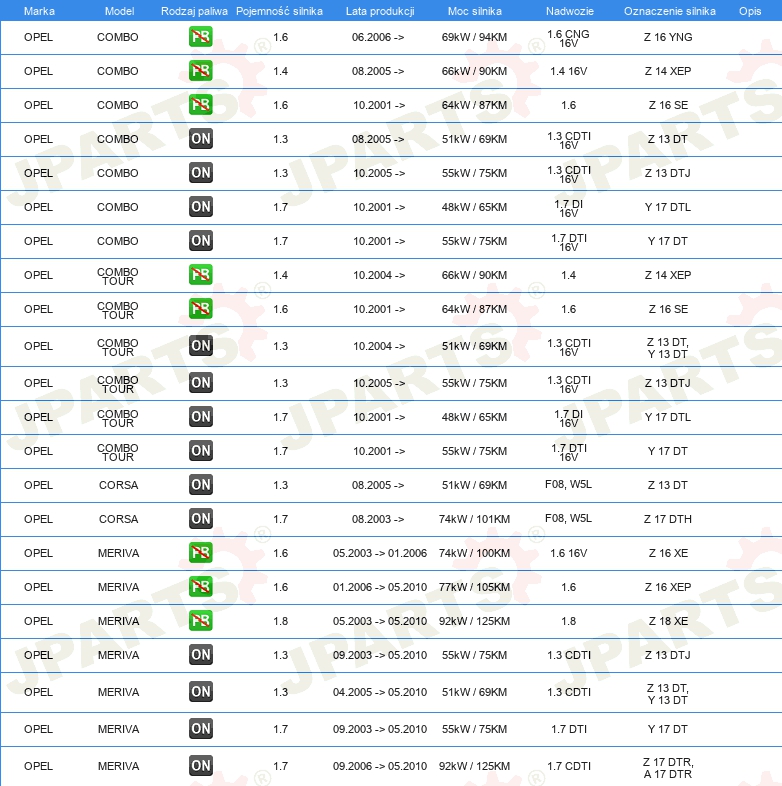Viewport: 782px width, 786px height.
Task: Select the date range 04.2005 -> 05.2010
Action: point(380,692)
